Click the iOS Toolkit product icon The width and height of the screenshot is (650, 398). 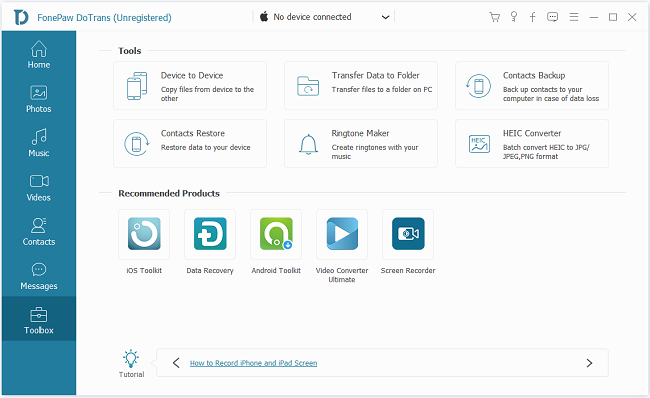pyautogui.click(x=144, y=234)
